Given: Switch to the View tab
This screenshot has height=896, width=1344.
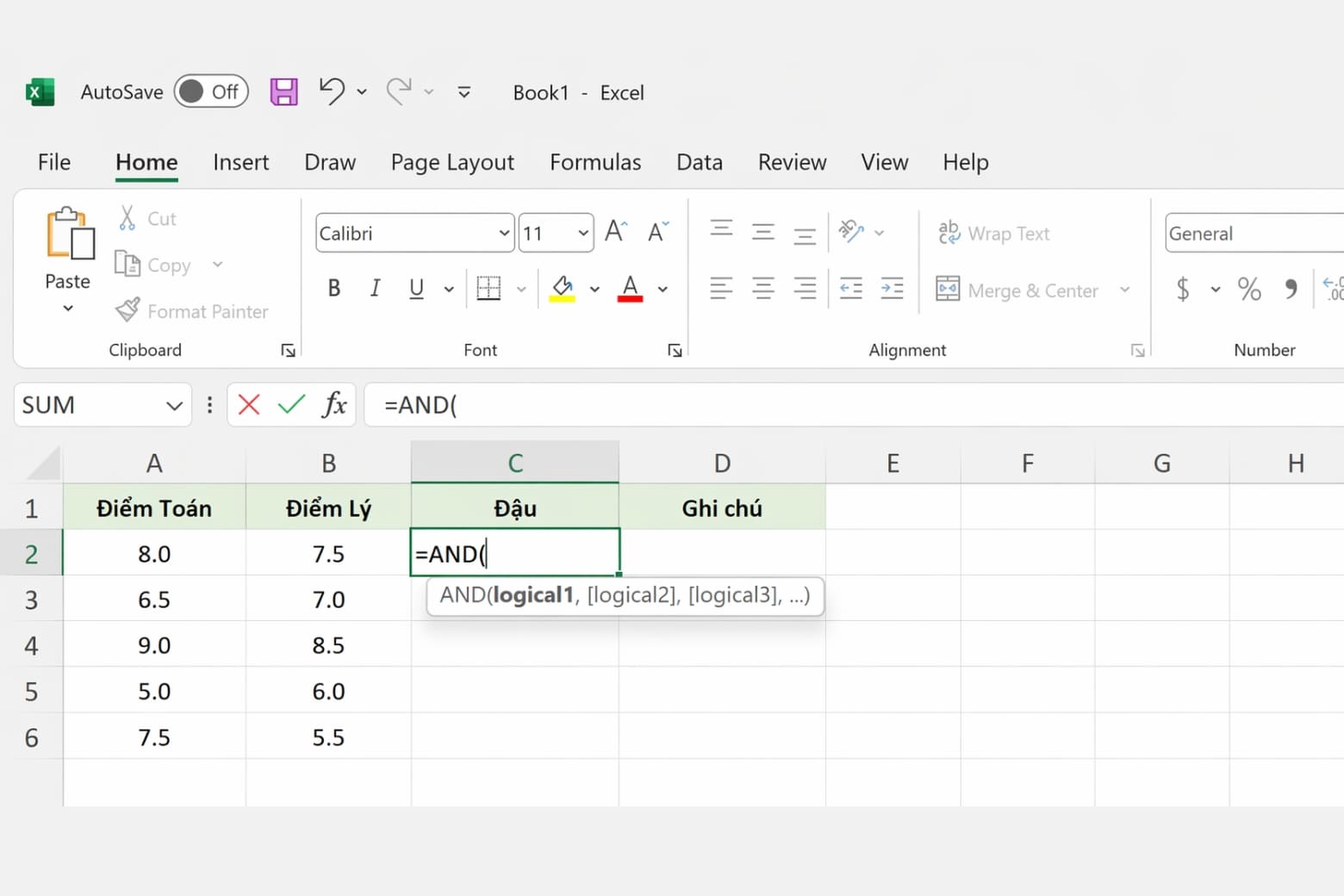Looking at the screenshot, I should [885, 162].
